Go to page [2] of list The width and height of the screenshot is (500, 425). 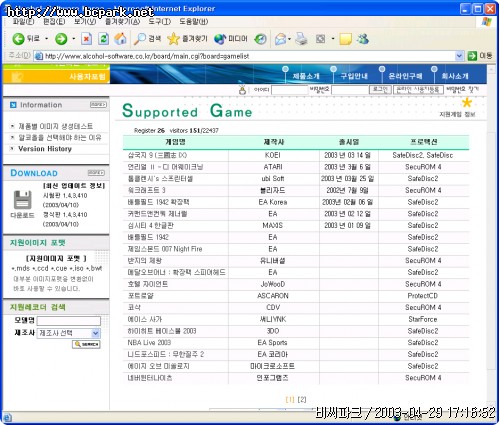(x=302, y=399)
